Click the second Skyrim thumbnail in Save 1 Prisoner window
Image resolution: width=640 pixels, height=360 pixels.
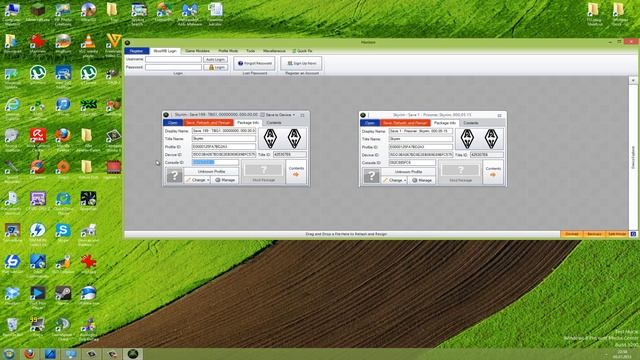[491, 138]
